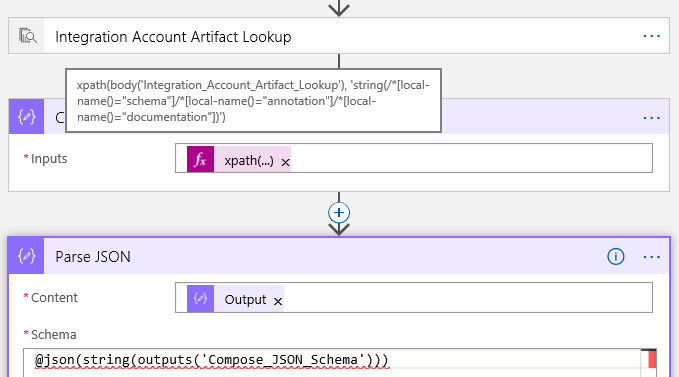Screen dimensions: 679x377
Task: Add a step with the plus button
Action: 339,213
